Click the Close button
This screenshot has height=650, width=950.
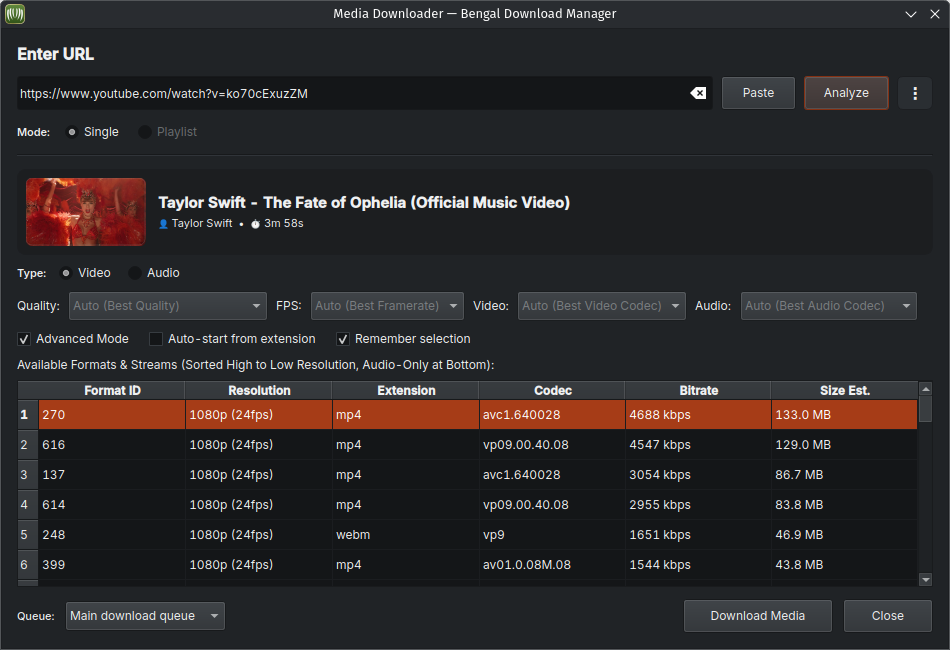[x=888, y=616]
